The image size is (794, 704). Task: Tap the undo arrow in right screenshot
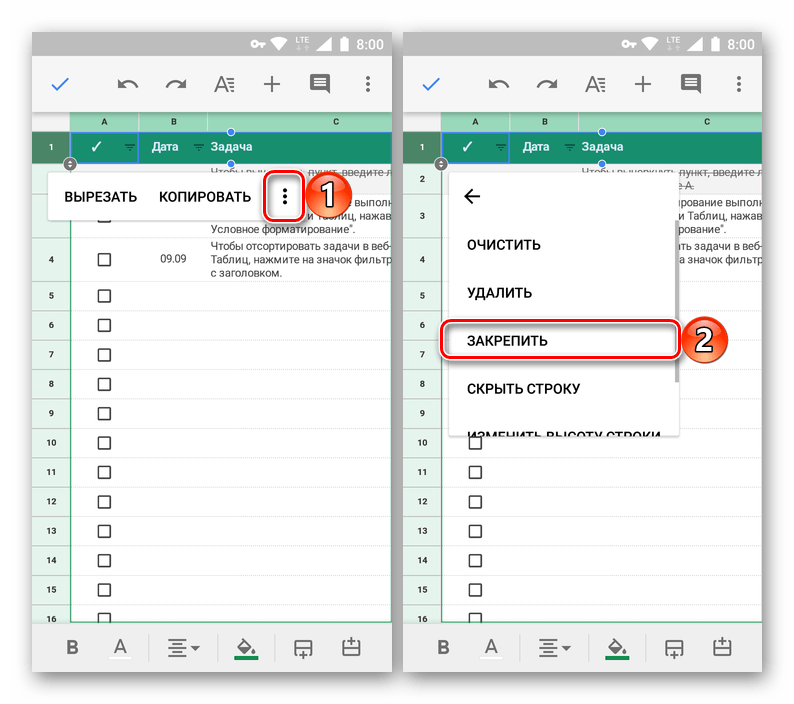click(499, 84)
